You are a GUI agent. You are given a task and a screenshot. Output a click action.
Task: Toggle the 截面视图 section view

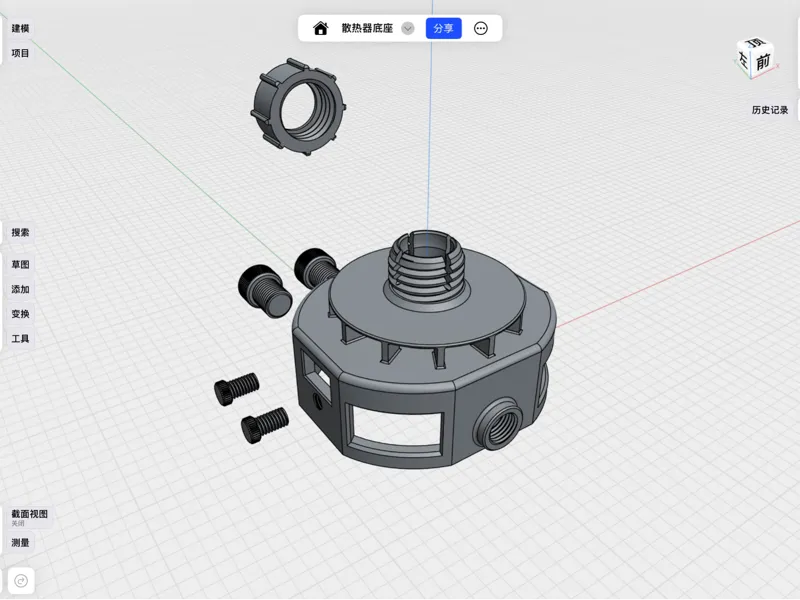point(30,517)
